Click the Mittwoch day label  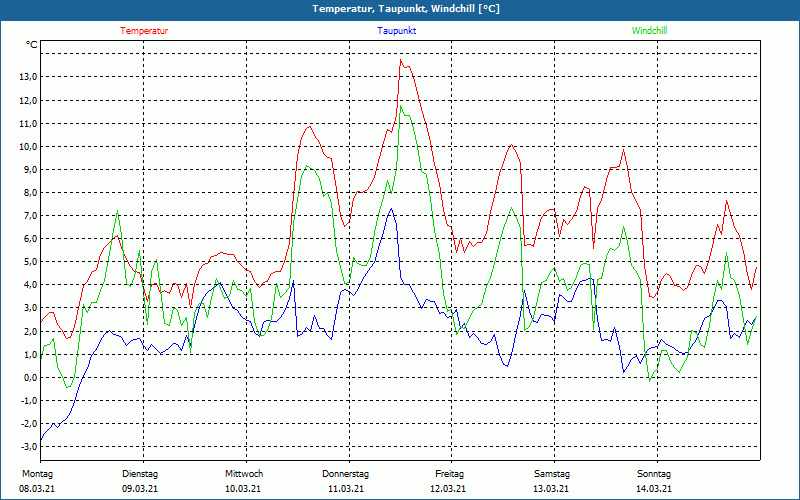[244, 474]
